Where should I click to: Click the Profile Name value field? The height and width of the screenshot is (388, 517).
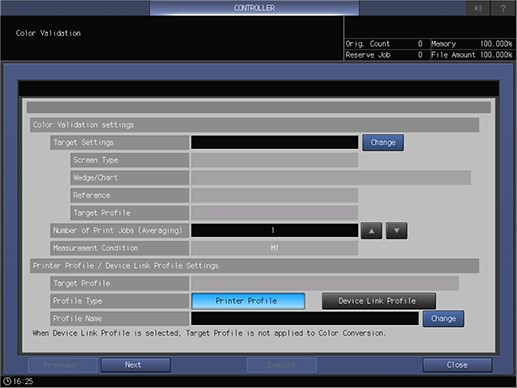[x=305, y=319]
